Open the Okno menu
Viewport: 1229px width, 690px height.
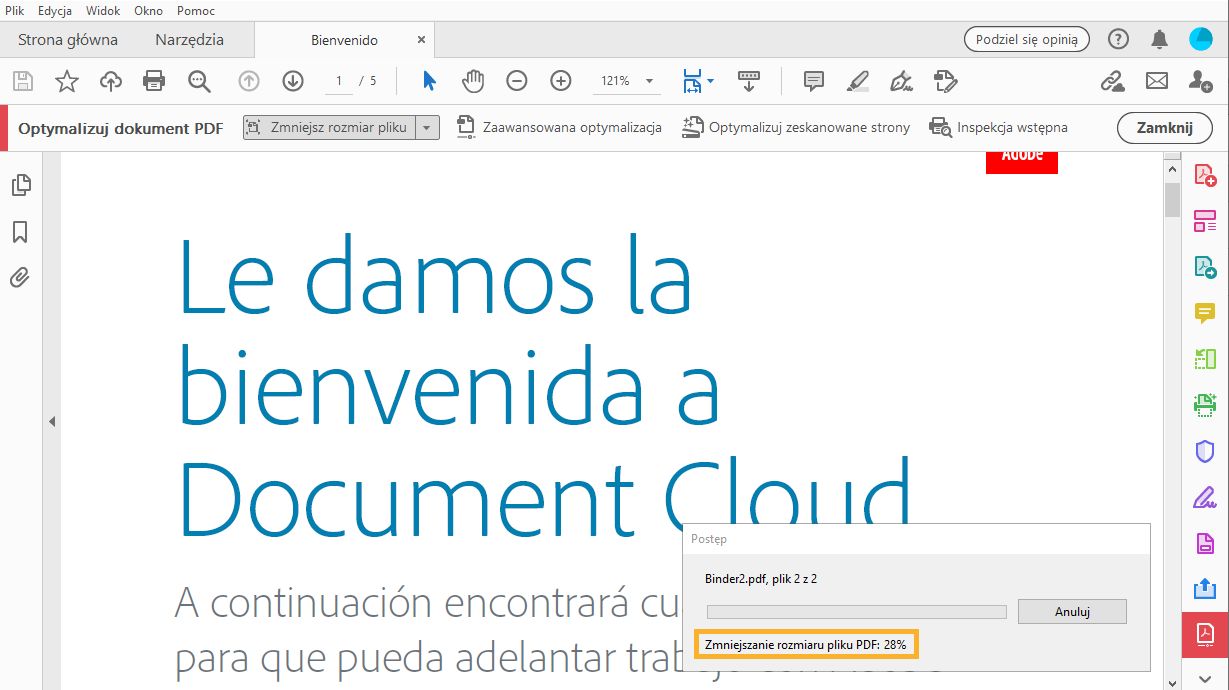(x=148, y=11)
